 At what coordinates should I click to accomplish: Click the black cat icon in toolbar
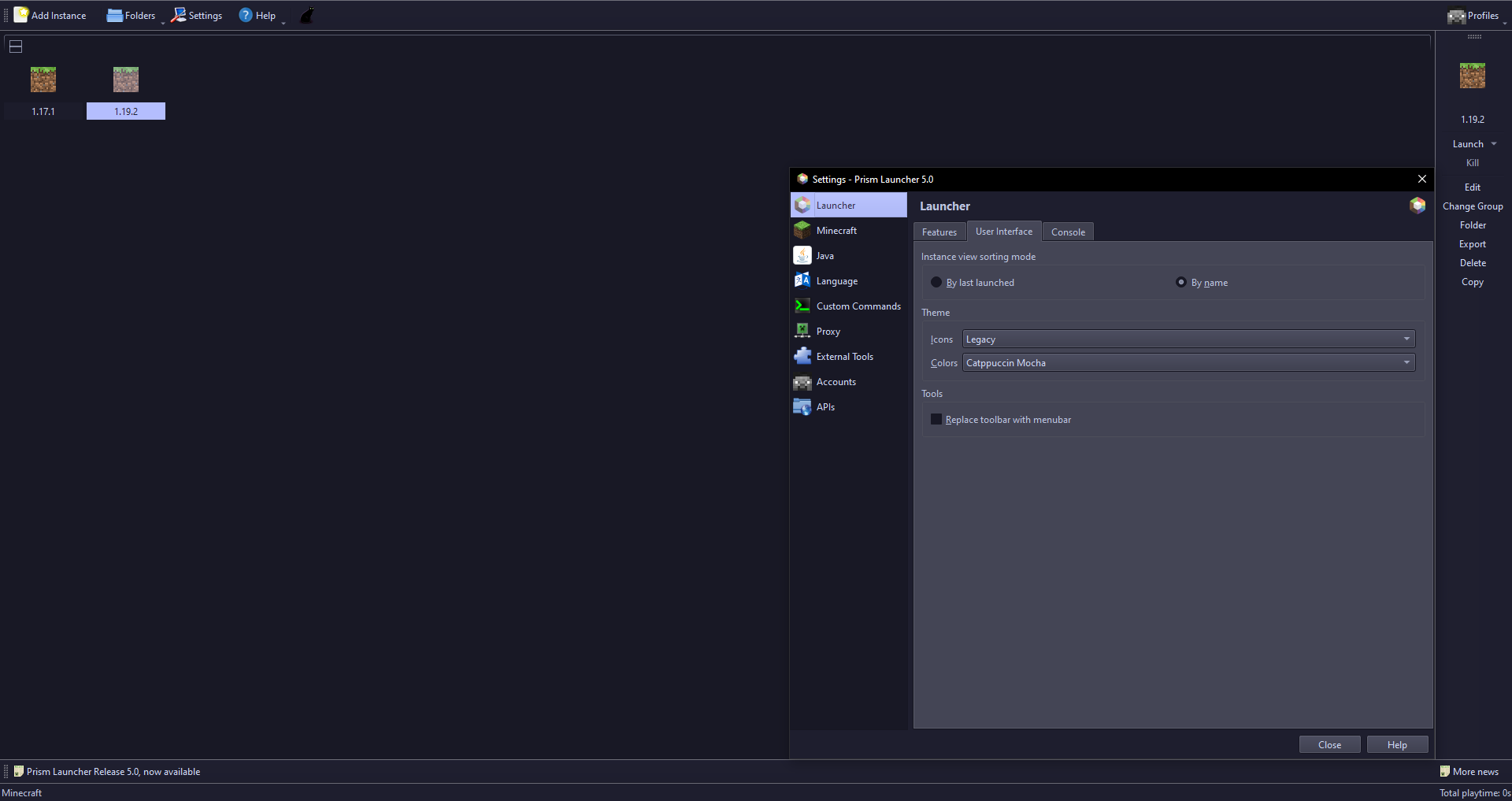click(x=307, y=15)
